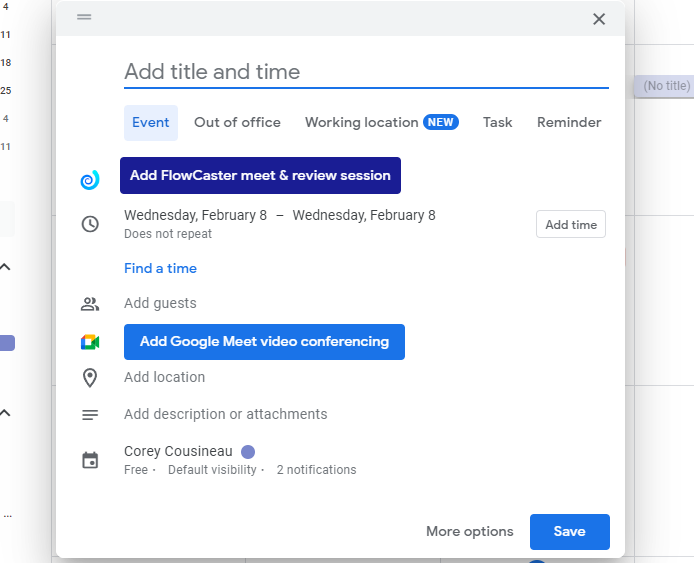Collapse upper sidebar section chevron

point(5,267)
